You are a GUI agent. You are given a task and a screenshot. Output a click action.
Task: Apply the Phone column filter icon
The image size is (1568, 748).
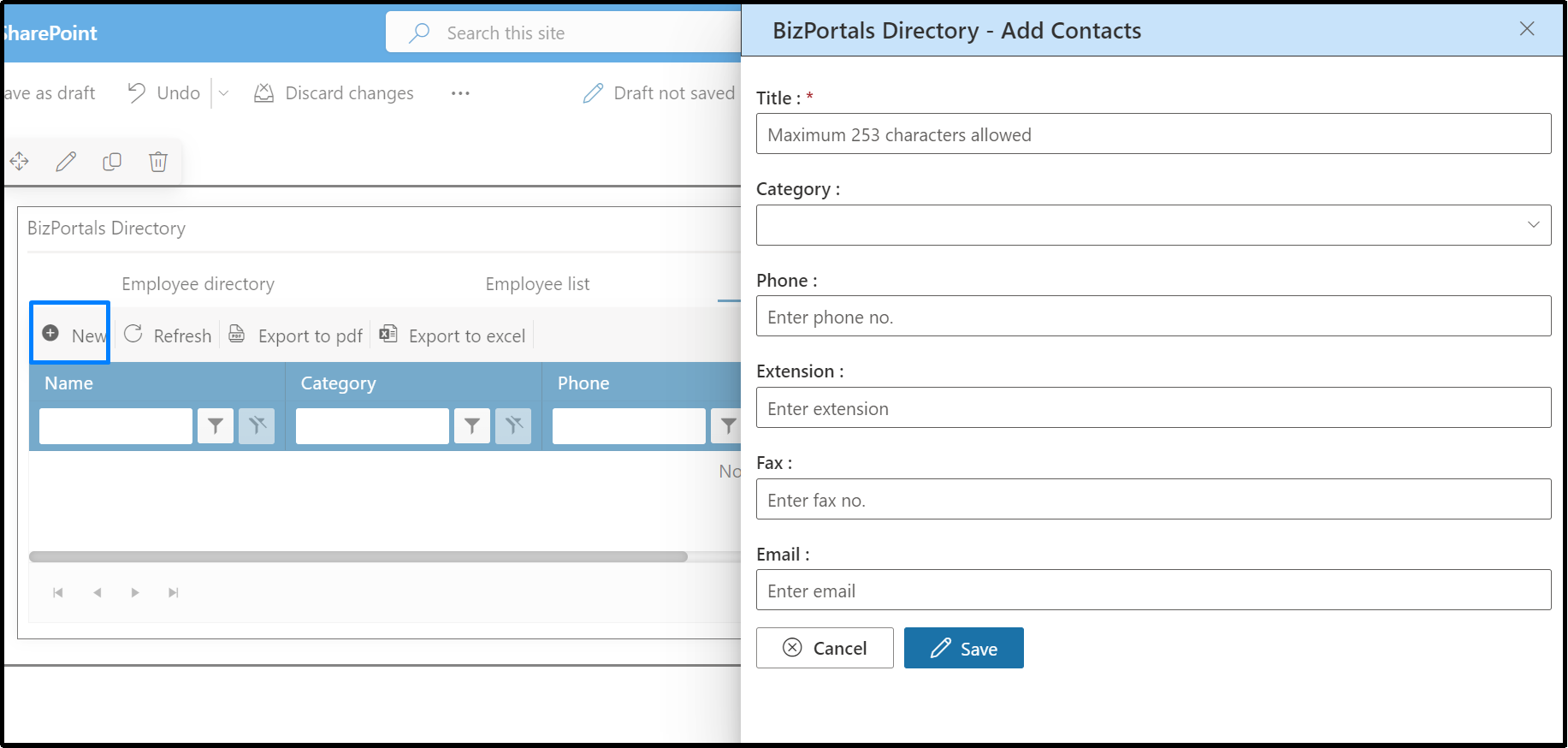point(727,425)
